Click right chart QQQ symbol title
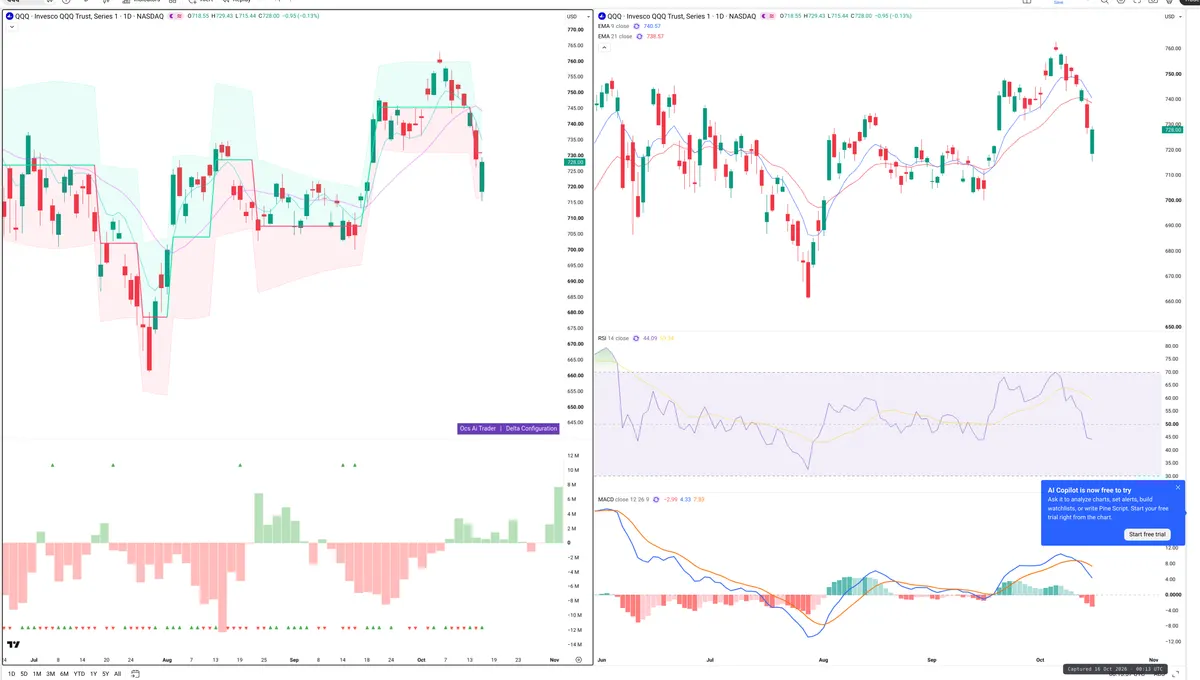This screenshot has width=1200, height=680. point(681,16)
